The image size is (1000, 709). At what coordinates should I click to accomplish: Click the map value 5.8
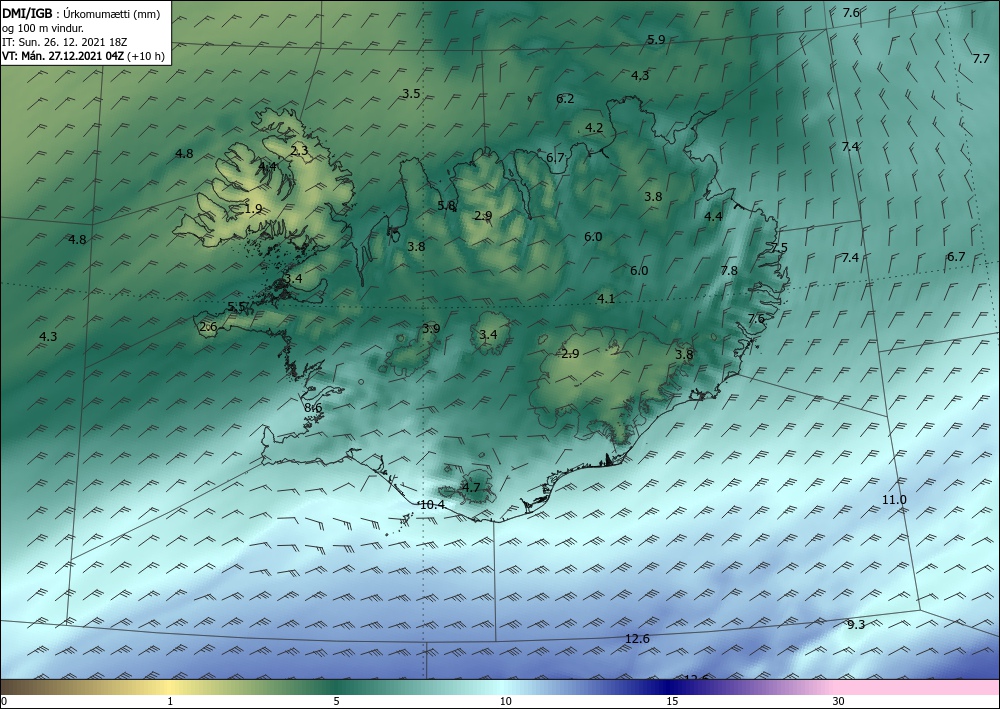[x=446, y=205]
